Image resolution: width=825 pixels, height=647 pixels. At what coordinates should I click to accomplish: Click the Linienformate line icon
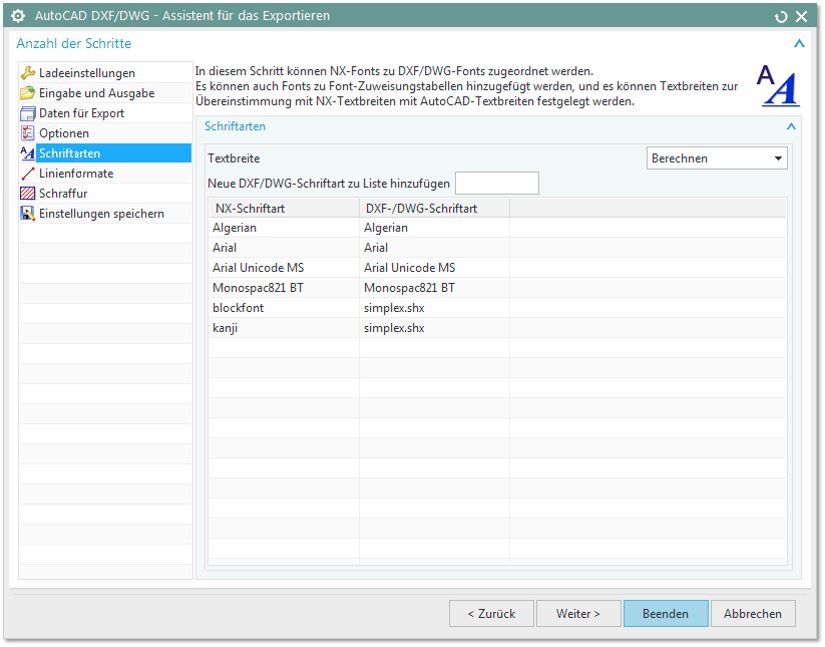point(28,173)
